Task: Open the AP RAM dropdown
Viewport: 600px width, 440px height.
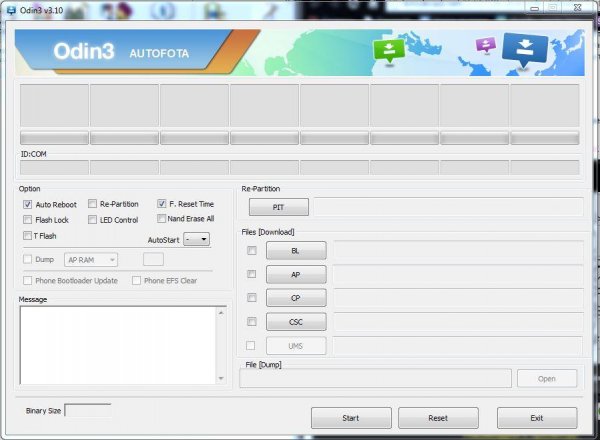Action: (x=91, y=260)
